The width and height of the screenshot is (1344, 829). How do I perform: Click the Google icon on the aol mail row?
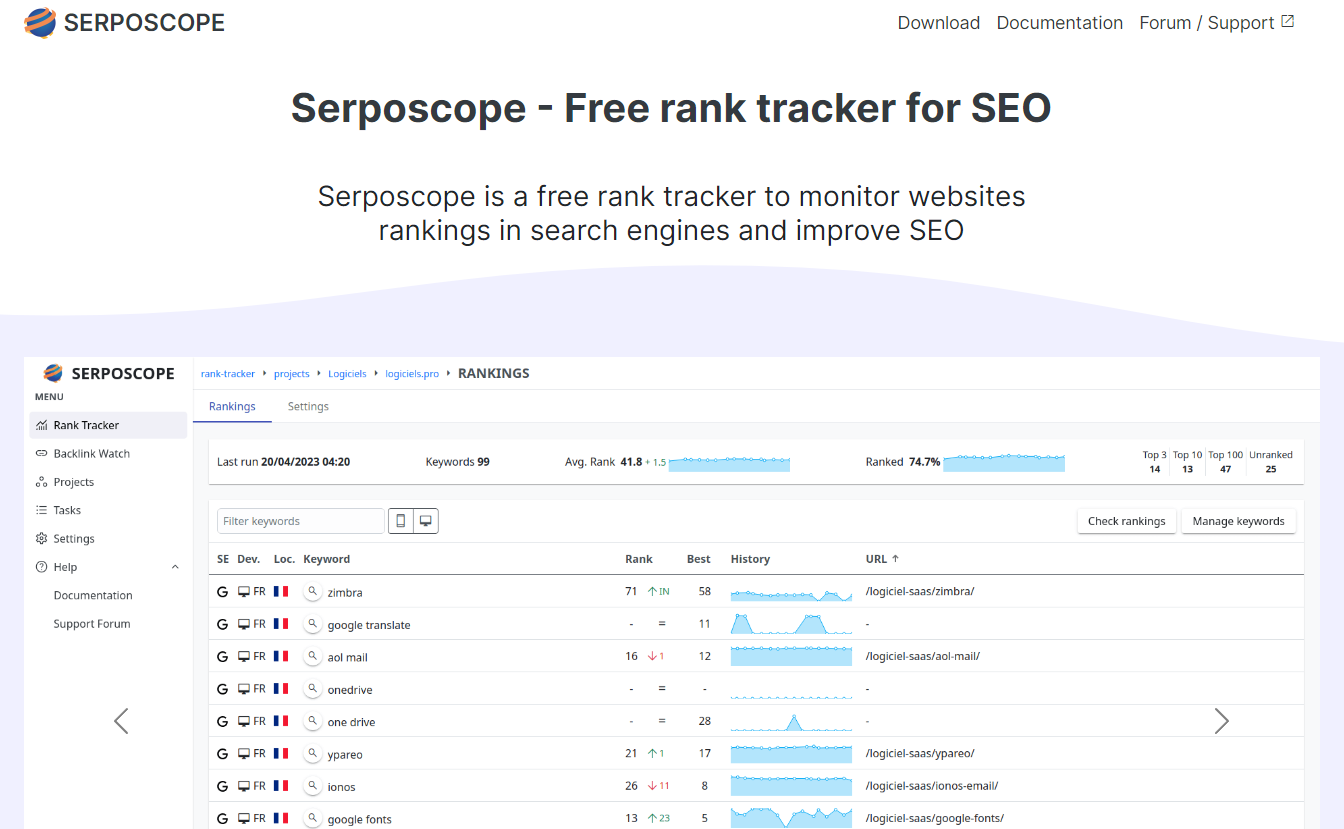point(222,656)
